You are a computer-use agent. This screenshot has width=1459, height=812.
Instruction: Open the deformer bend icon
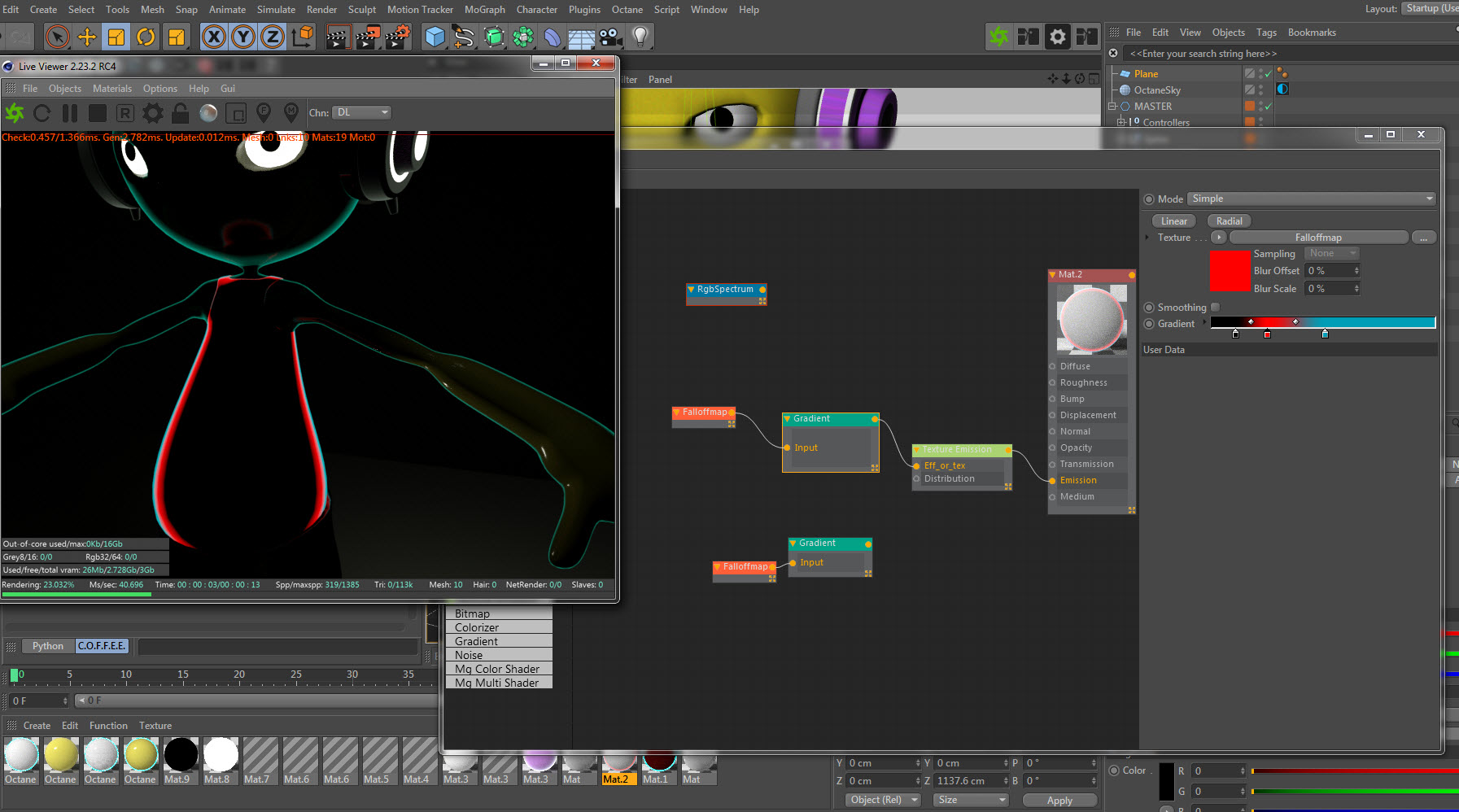coord(553,37)
